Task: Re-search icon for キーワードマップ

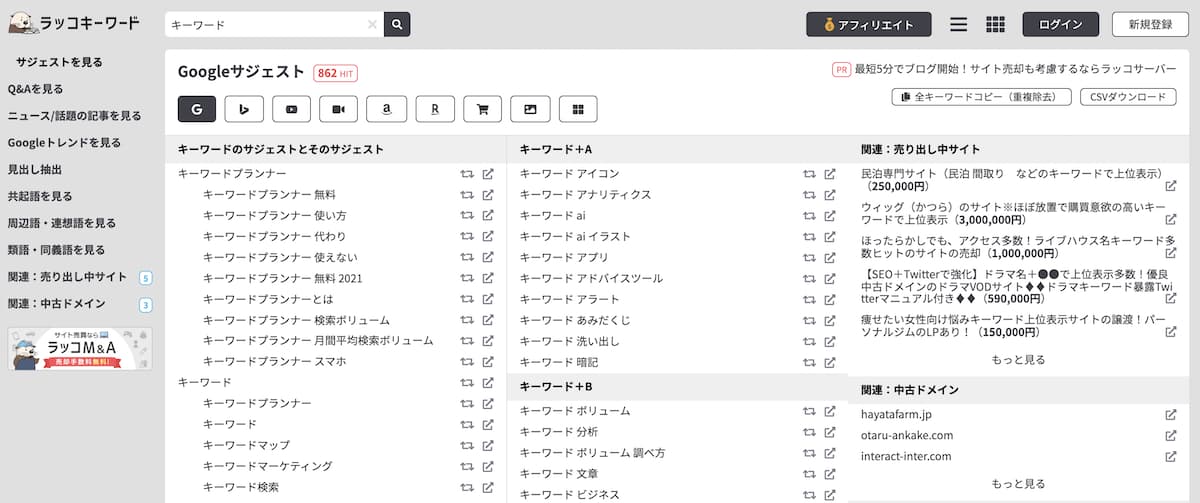Action: click(x=467, y=445)
